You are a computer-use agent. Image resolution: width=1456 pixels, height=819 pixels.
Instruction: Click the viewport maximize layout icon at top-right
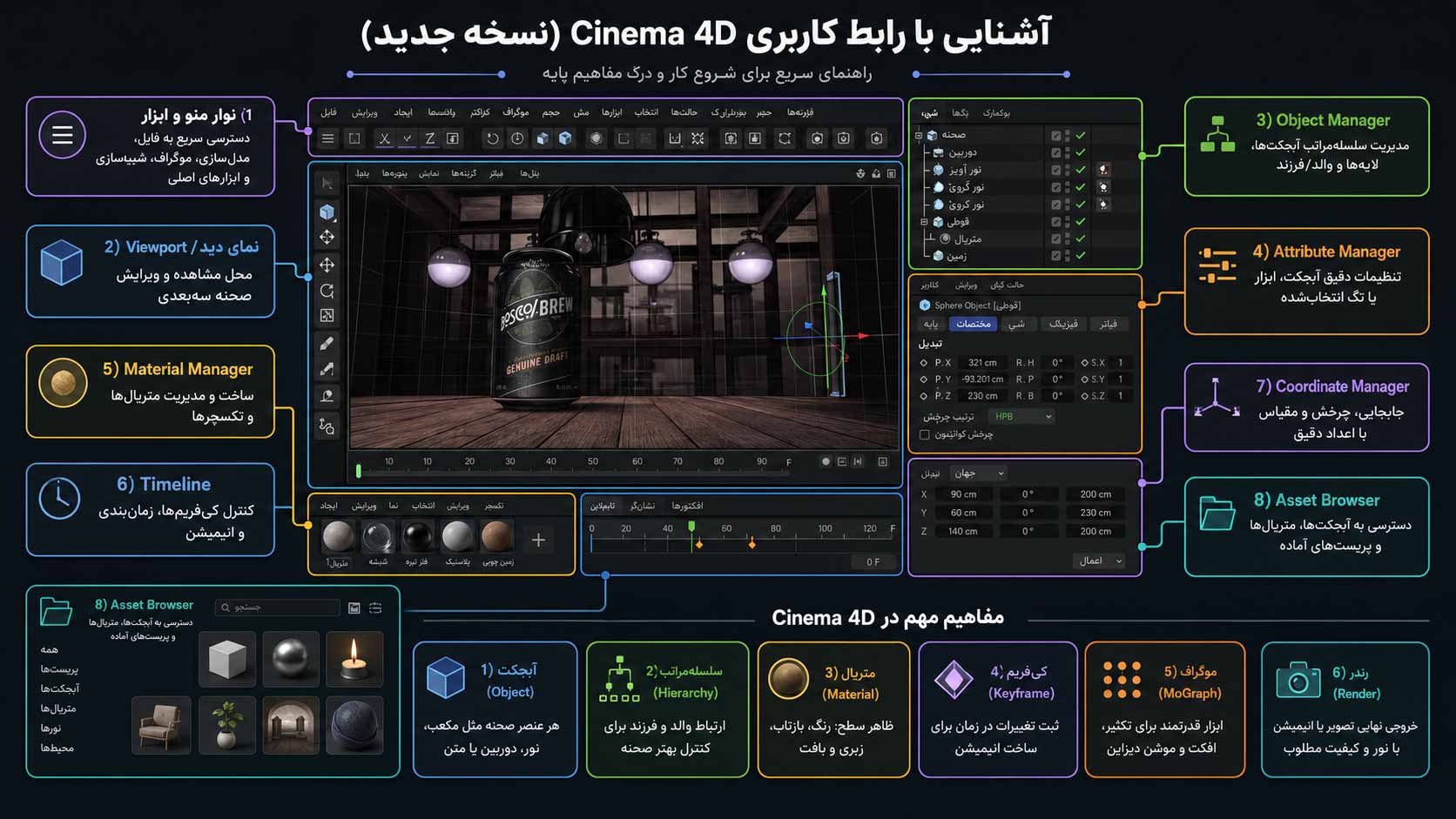[892, 173]
